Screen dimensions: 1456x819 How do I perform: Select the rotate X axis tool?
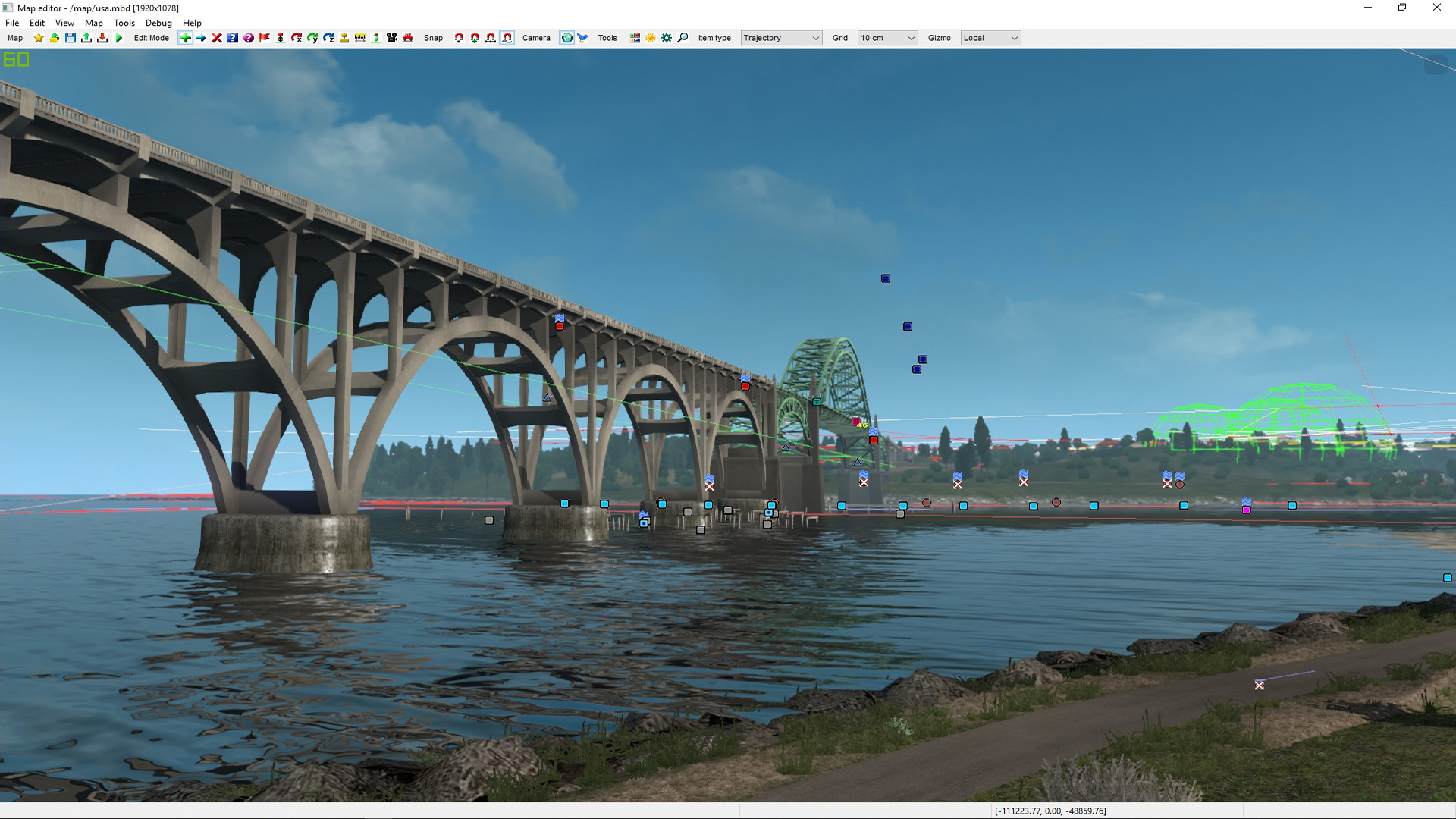point(297,38)
